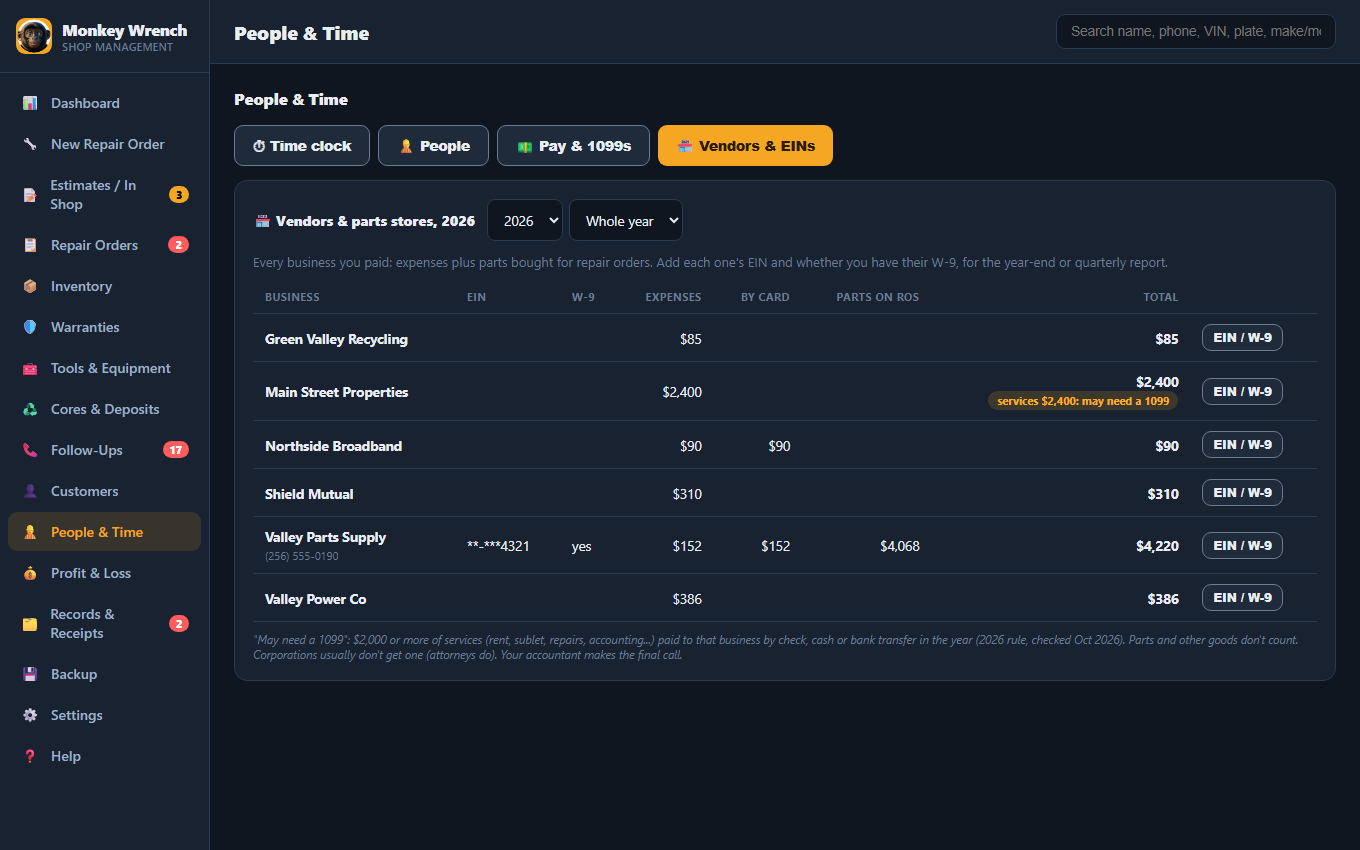Click the Repair Orders badge showing 2
This screenshot has width=1360, height=850.
(x=178, y=245)
